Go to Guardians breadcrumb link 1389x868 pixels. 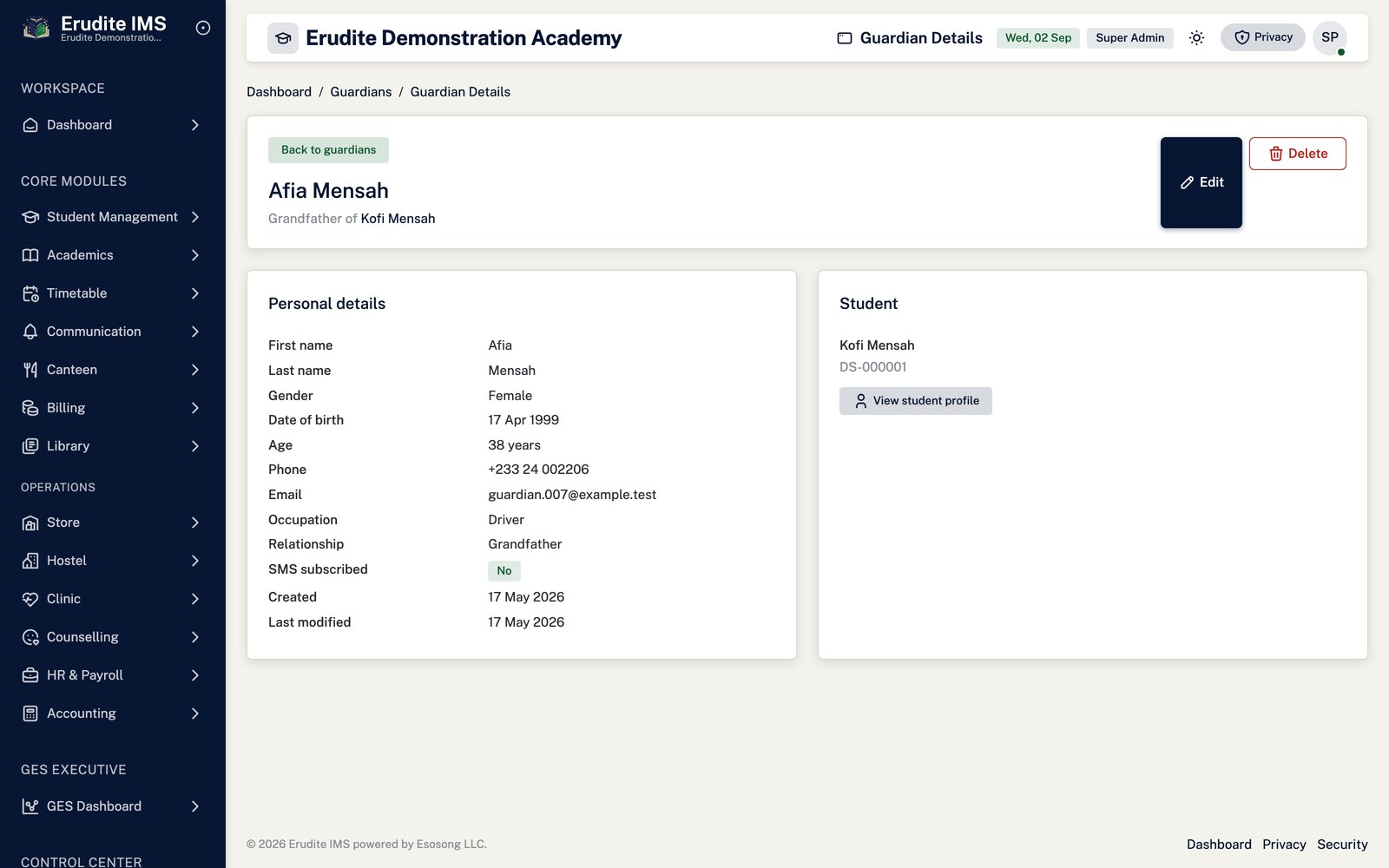[361, 92]
